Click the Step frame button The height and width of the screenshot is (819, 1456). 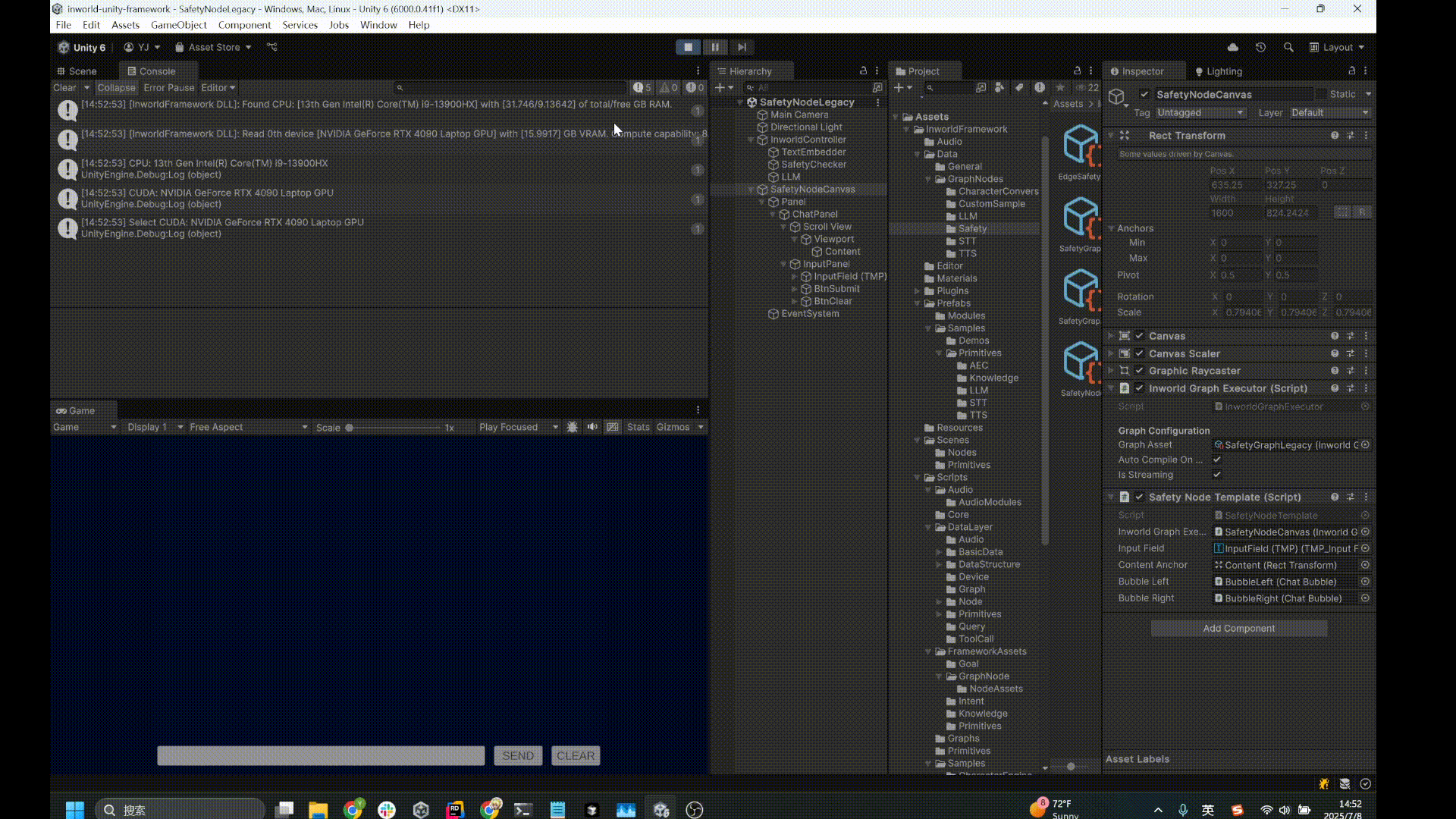pos(742,47)
